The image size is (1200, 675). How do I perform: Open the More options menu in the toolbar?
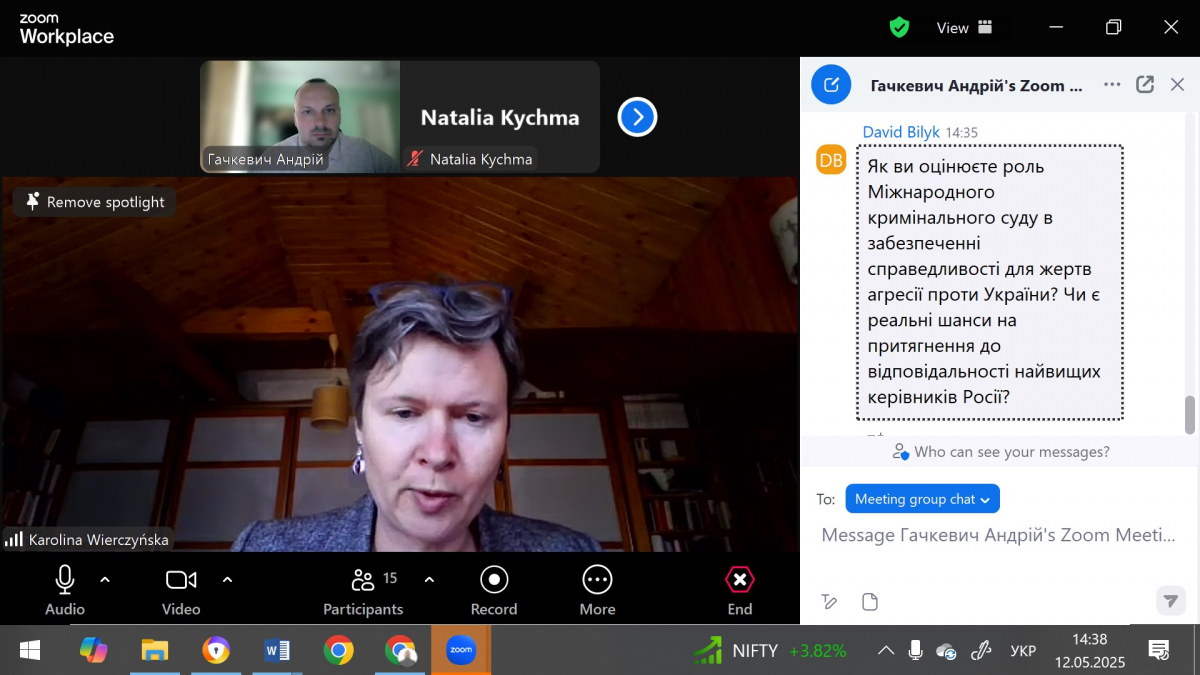point(597,590)
